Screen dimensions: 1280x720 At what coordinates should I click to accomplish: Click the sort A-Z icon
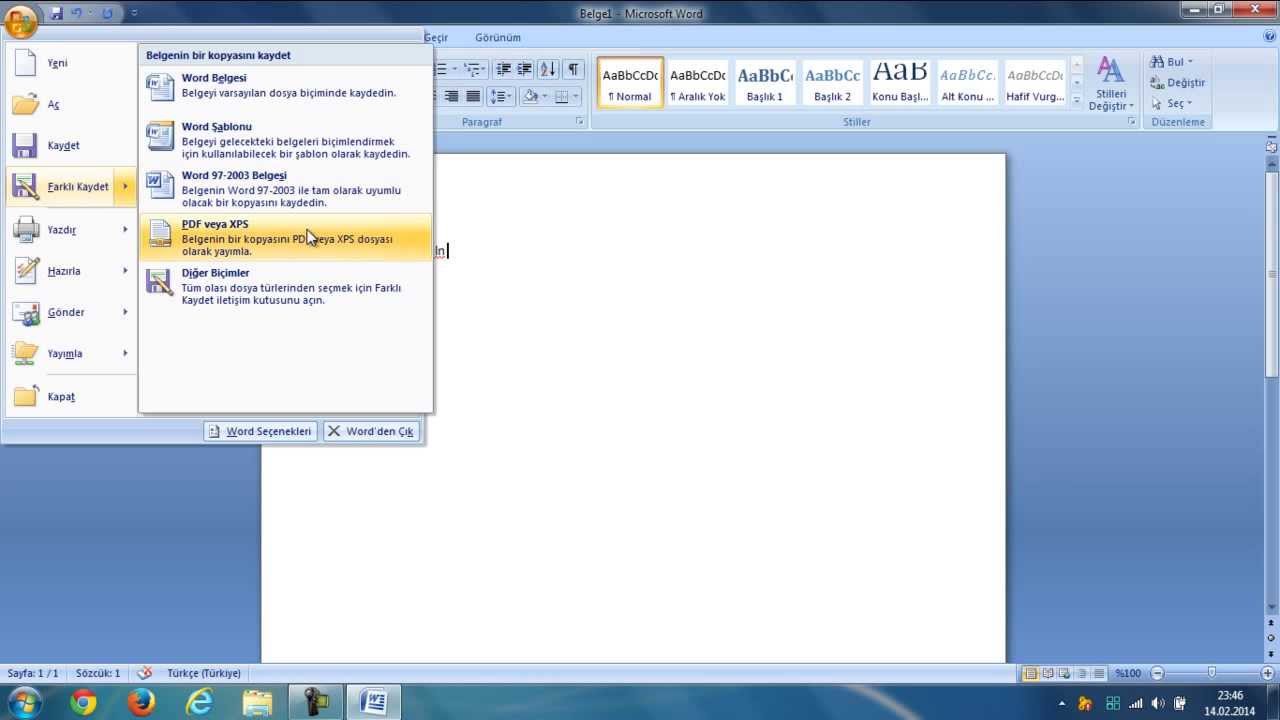point(548,69)
